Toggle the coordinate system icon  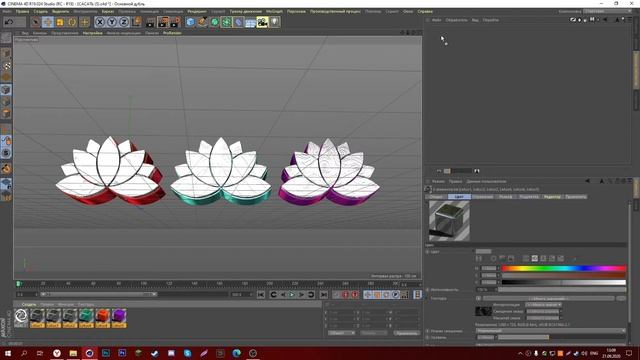tap(136, 22)
